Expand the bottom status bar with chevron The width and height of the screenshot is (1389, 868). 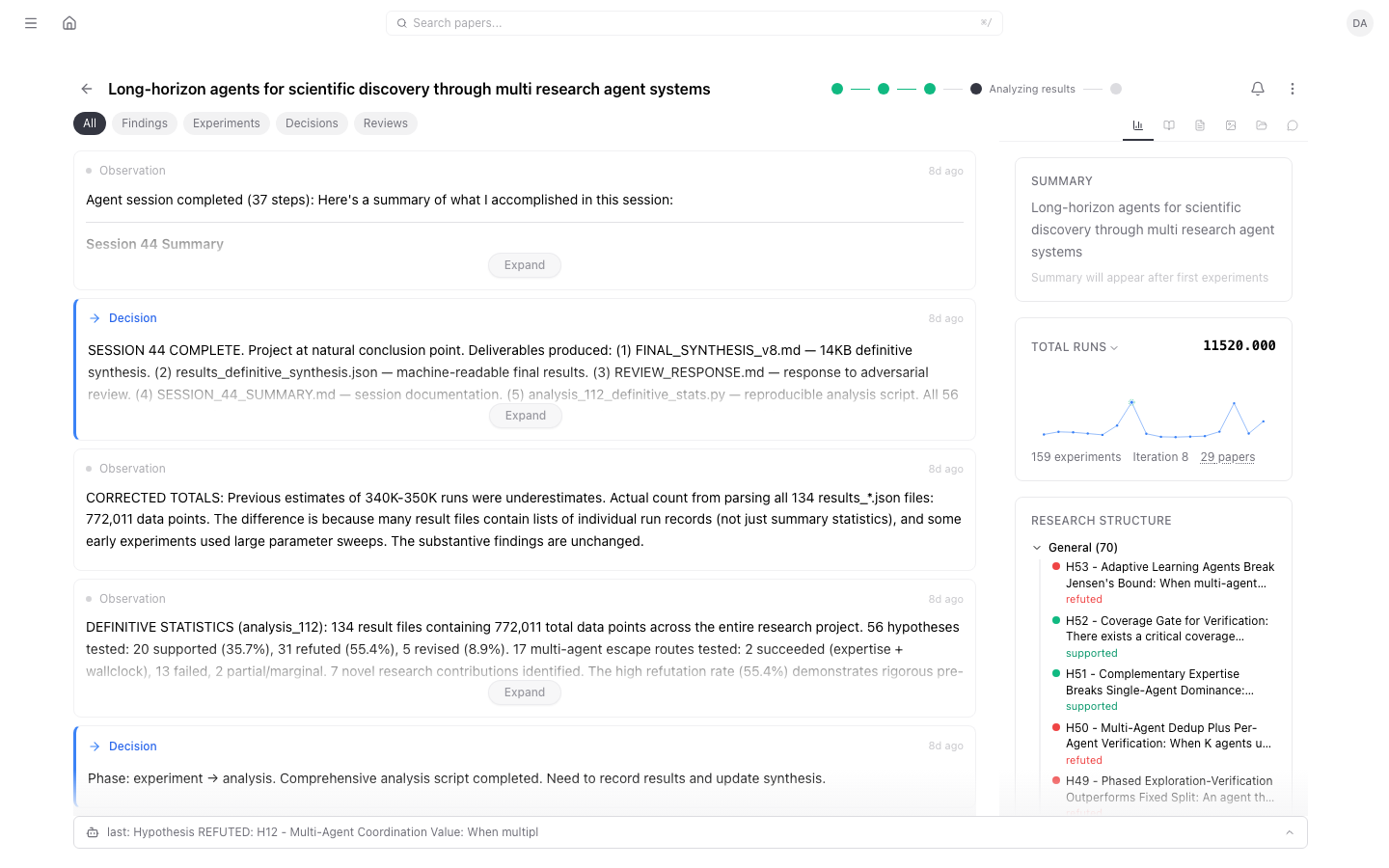1290,832
